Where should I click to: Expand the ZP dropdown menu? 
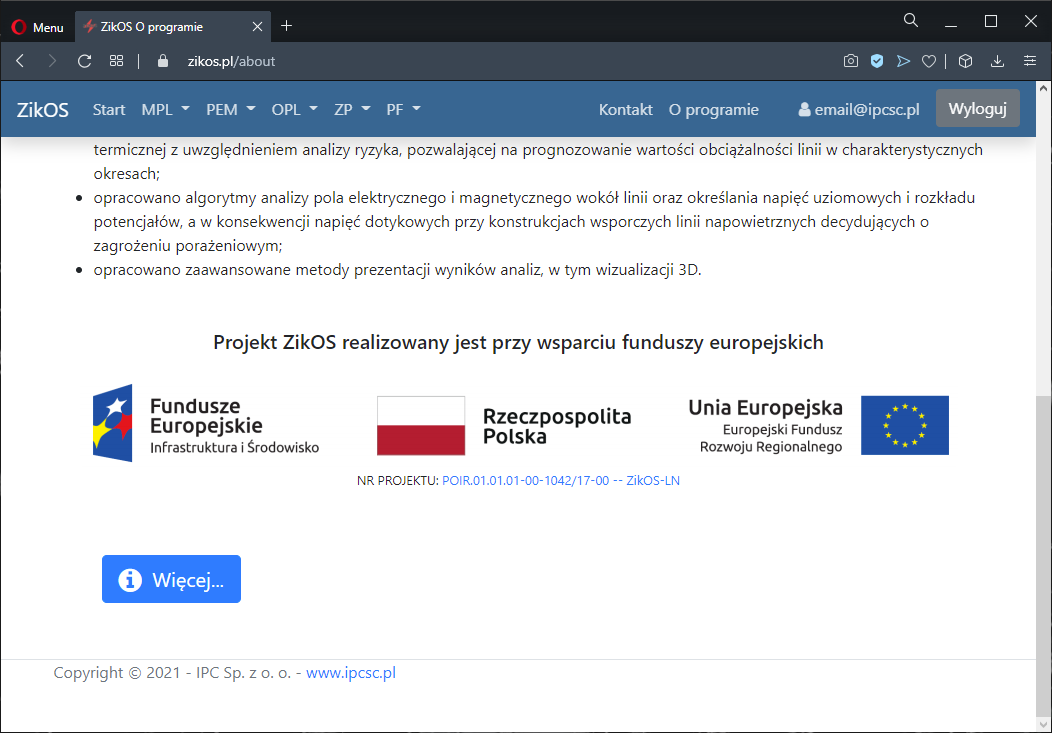(x=352, y=109)
